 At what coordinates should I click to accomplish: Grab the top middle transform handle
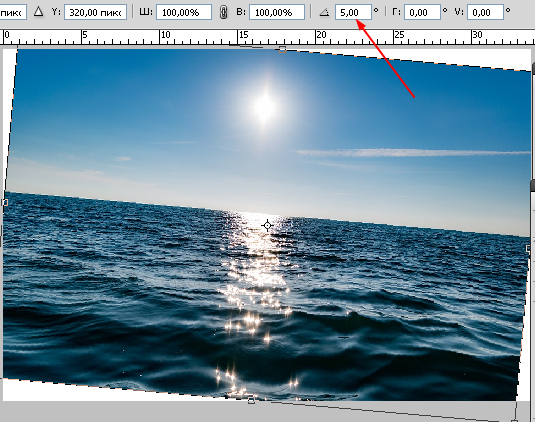pos(283,50)
